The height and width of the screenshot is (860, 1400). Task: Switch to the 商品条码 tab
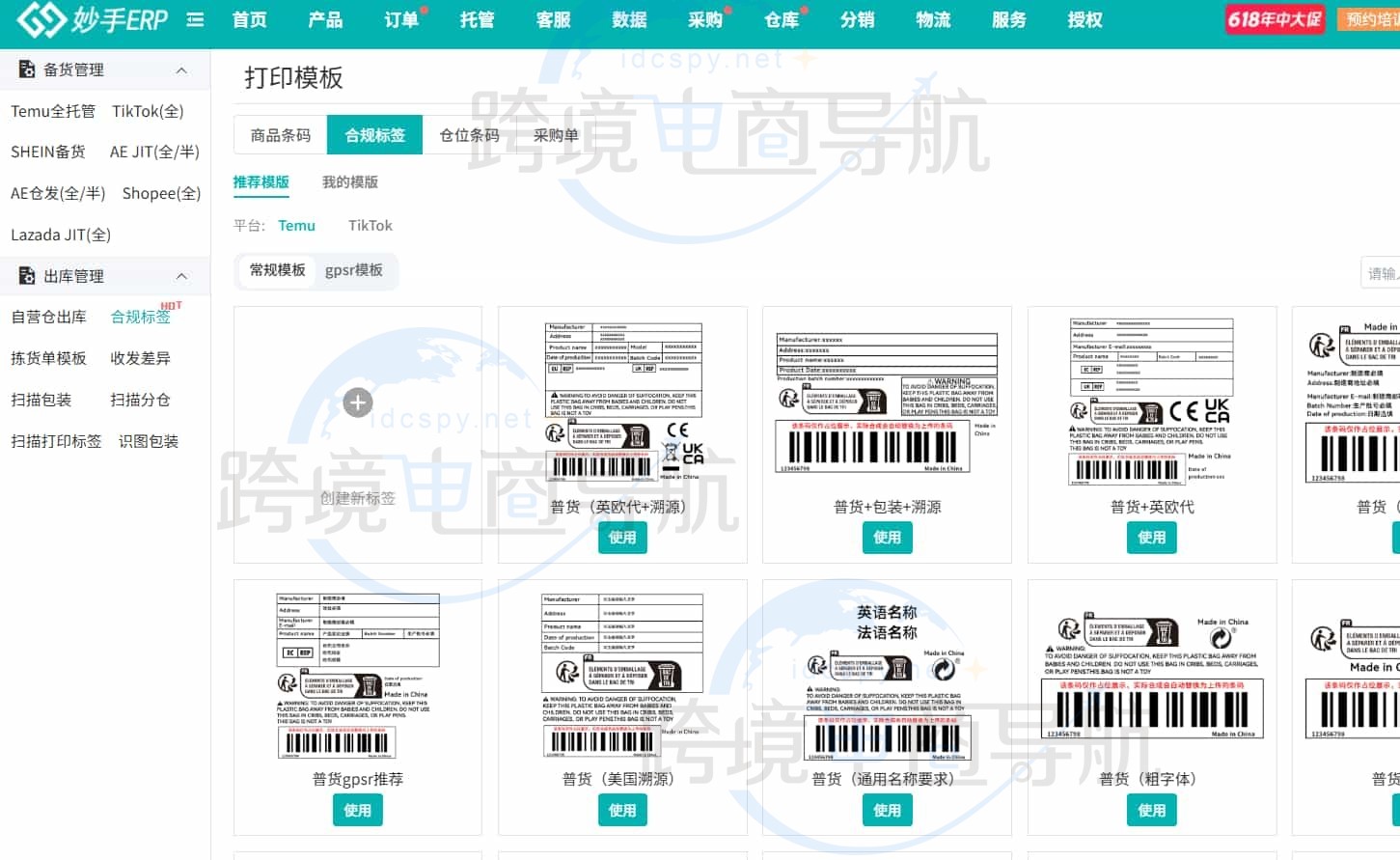279,134
